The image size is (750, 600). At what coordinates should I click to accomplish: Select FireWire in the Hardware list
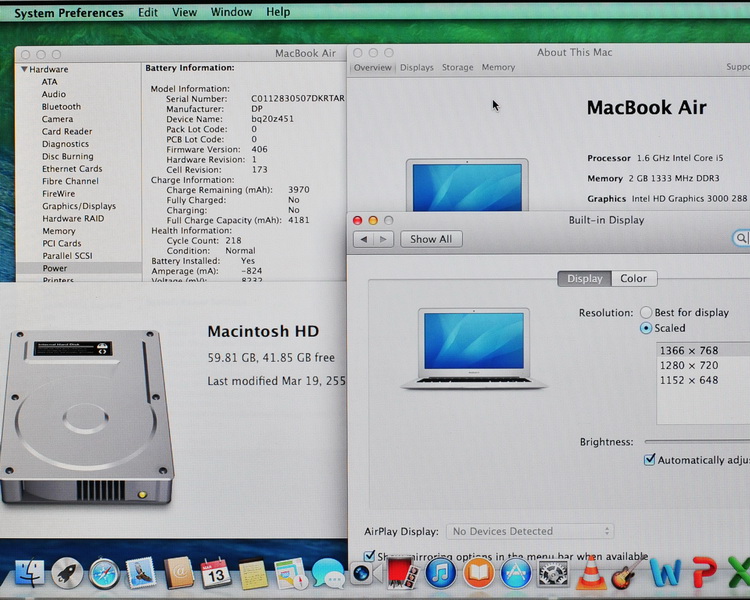pos(58,194)
